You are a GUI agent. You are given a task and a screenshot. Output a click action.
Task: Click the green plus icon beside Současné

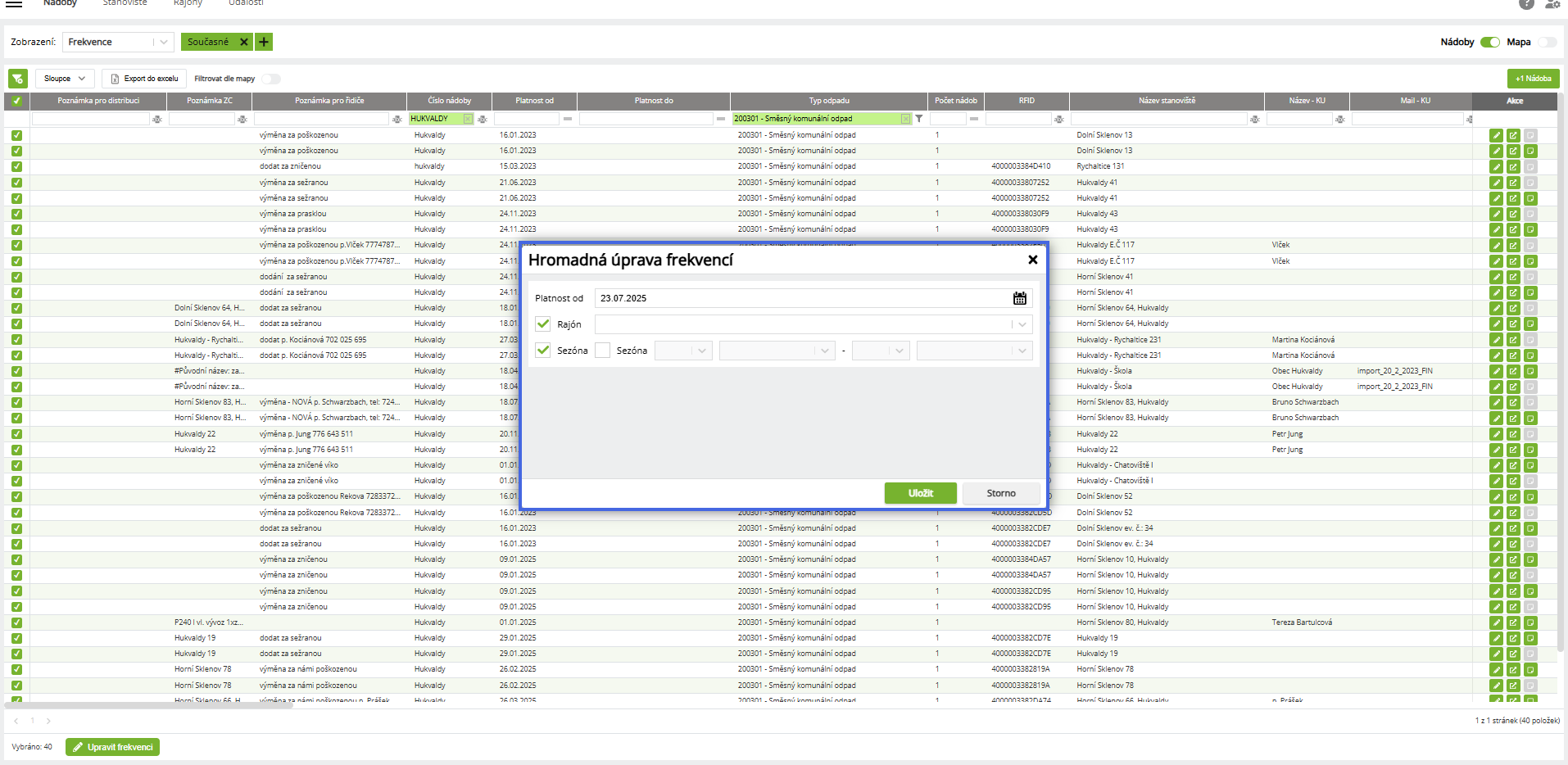[264, 42]
